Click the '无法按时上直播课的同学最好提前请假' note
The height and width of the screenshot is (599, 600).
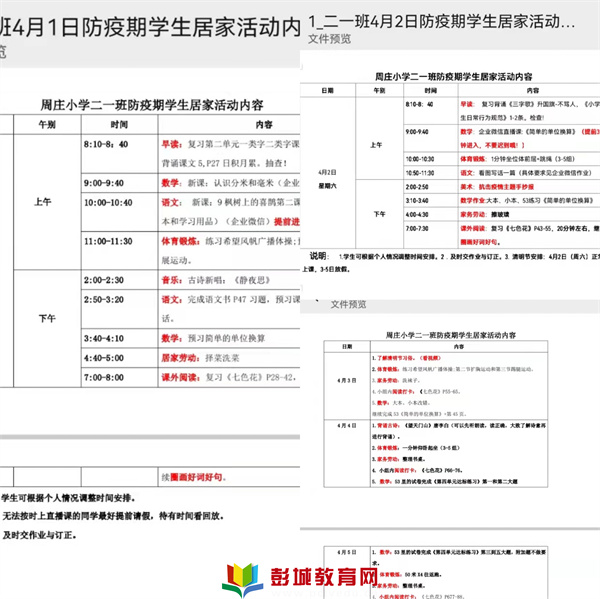[x=113, y=516]
